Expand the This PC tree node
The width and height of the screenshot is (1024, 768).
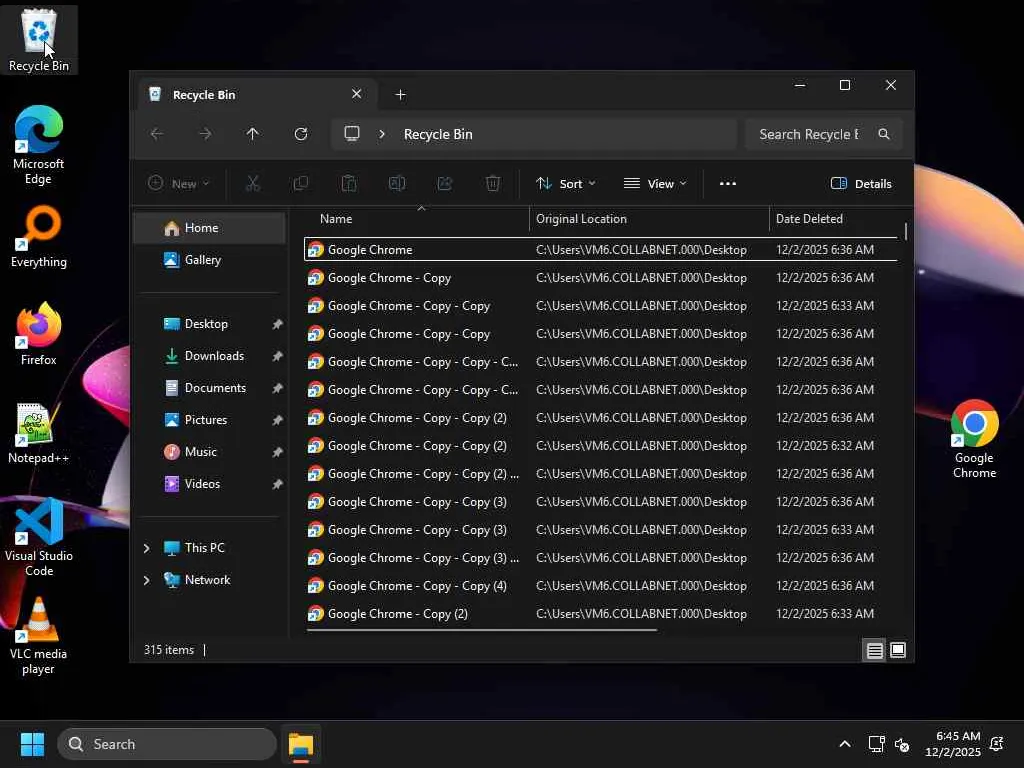(x=146, y=548)
